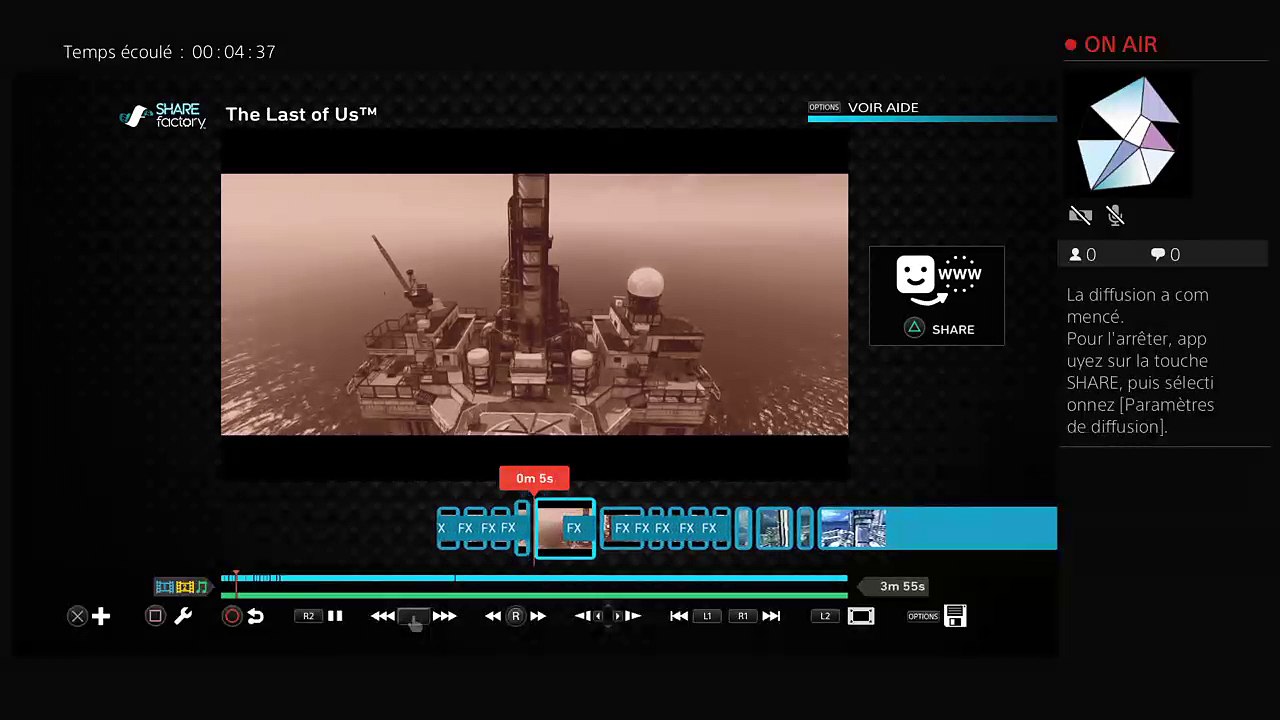The height and width of the screenshot is (720, 1280).
Task: Click the SHAREfactory logo
Action: point(163,116)
